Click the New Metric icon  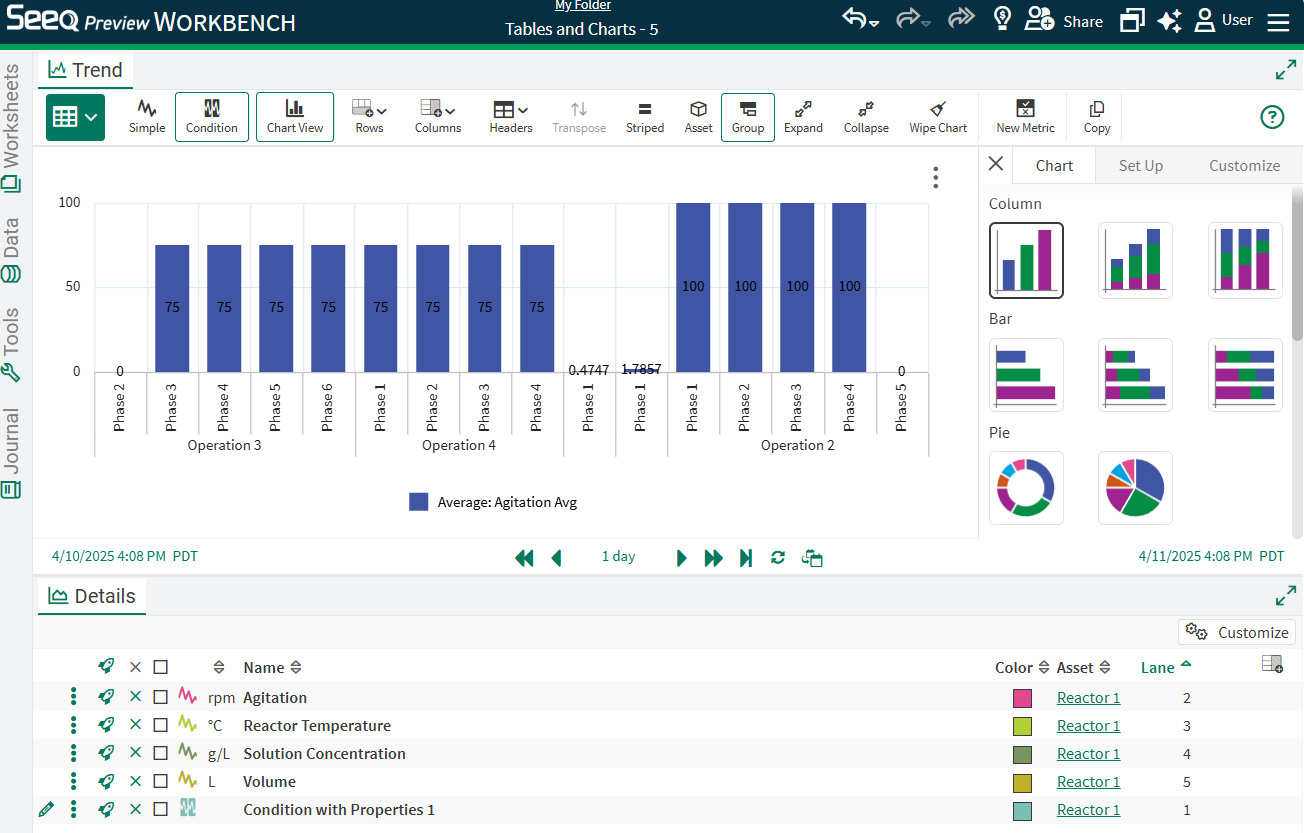tap(1025, 117)
